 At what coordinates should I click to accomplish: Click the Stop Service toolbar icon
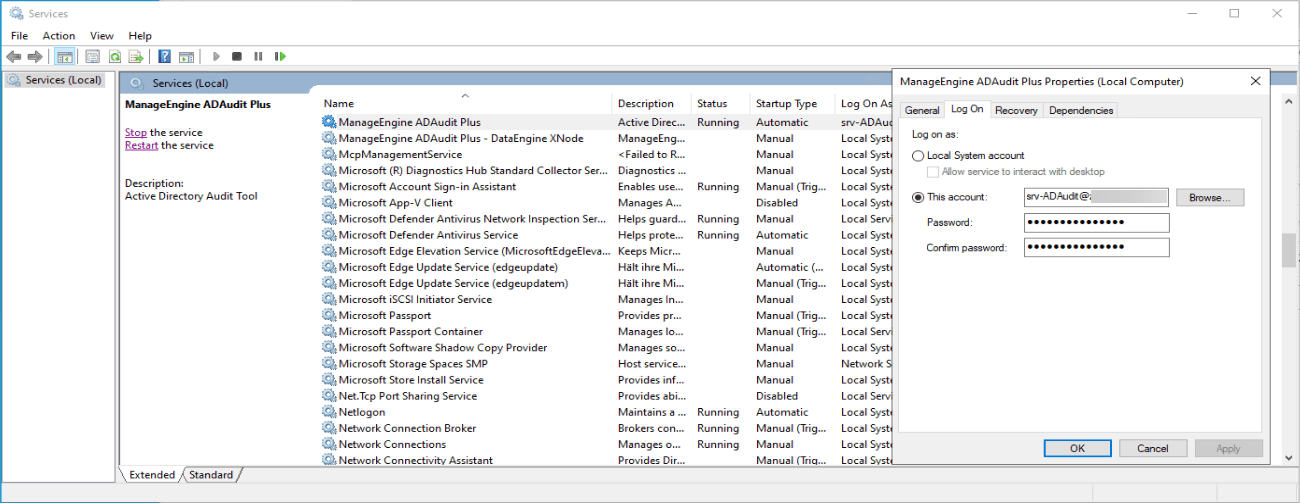(x=237, y=57)
